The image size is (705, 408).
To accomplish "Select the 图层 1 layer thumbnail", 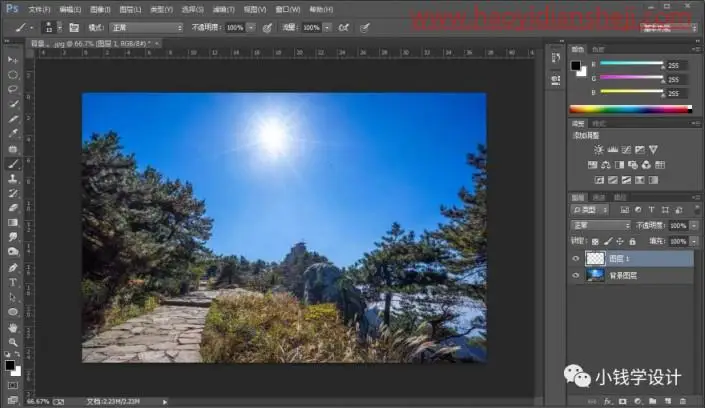I will [595, 259].
